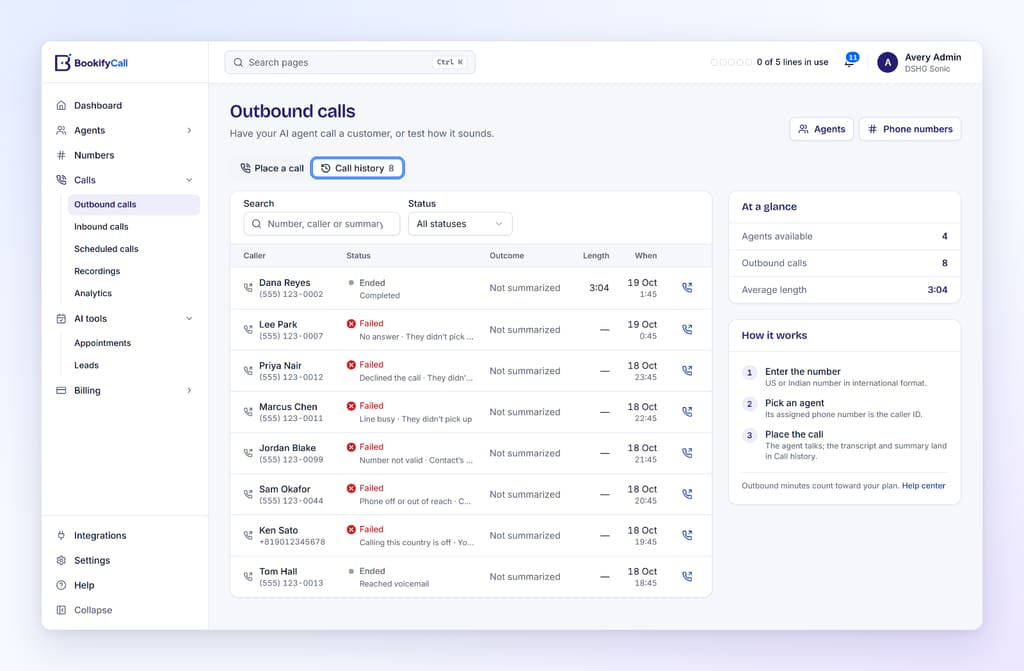Switch to the Call history tab
The height and width of the screenshot is (671, 1024).
(x=357, y=168)
